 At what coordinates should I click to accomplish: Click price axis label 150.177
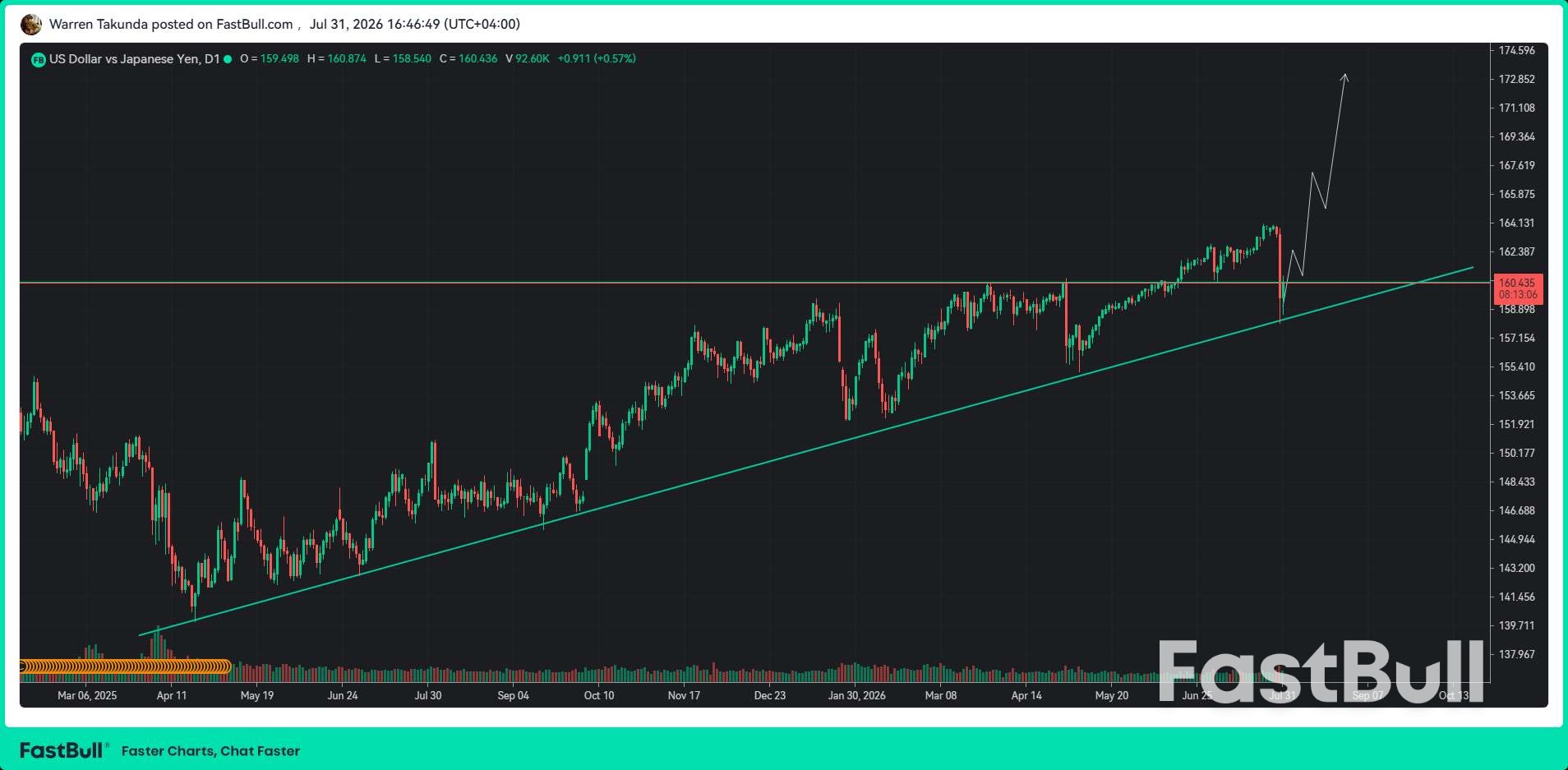pos(1516,454)
